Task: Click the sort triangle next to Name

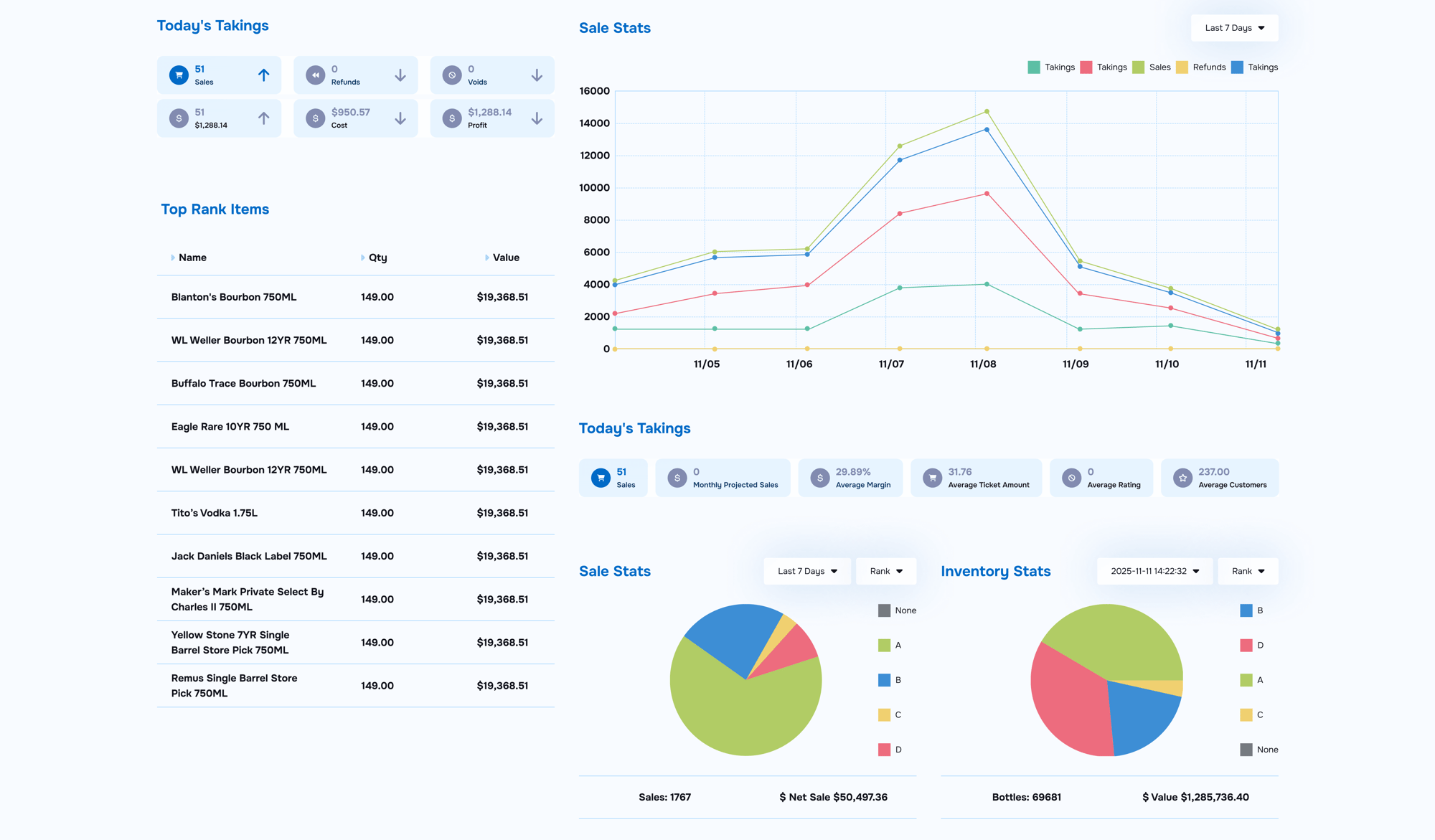Action: [x=173, y=258]
